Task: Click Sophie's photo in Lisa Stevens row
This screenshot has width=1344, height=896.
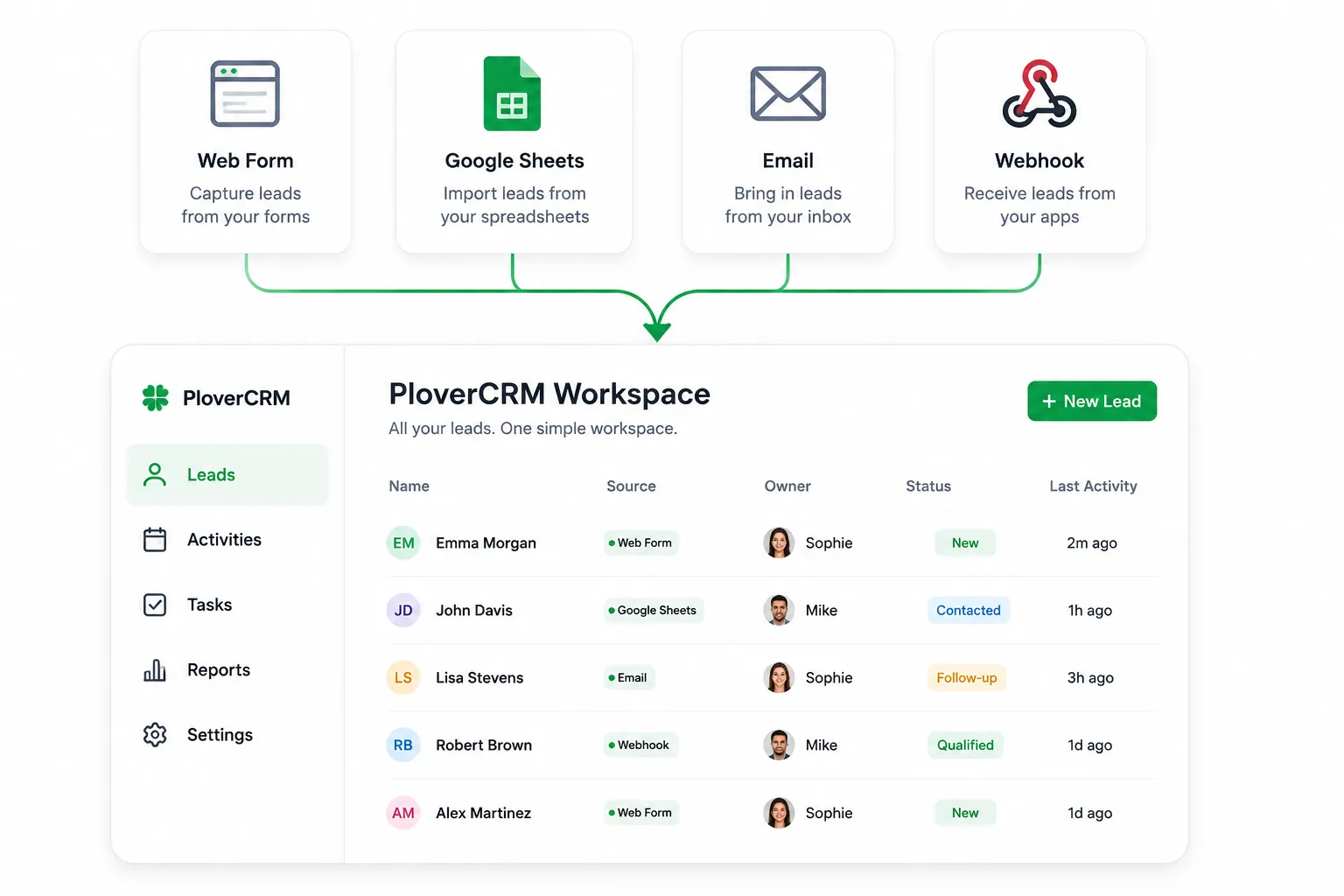Action: [779, 677]
